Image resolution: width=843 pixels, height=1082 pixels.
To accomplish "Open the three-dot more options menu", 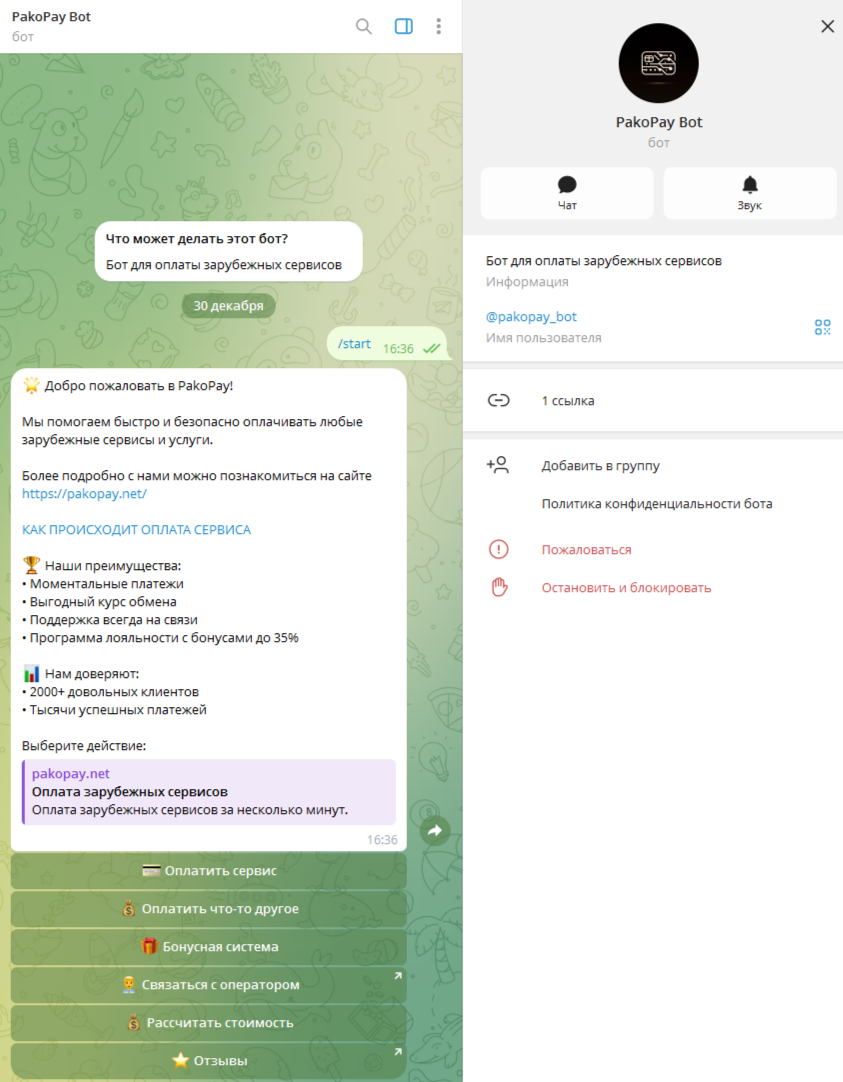I will [439, 26].
